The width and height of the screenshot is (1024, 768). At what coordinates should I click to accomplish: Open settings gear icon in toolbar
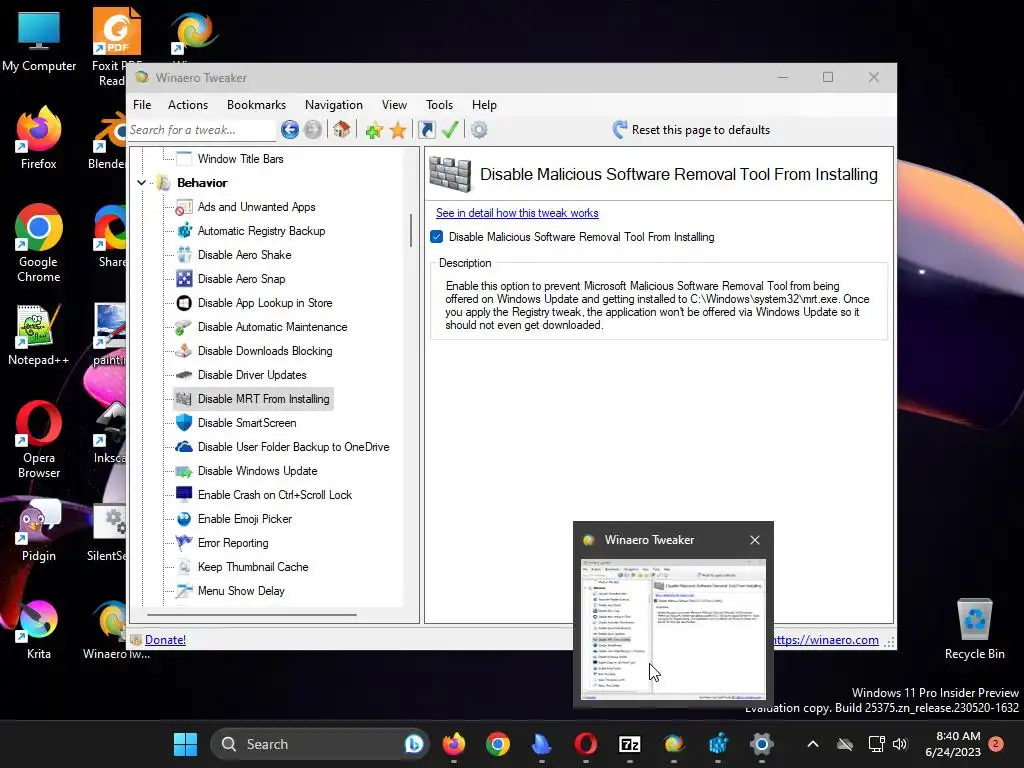pyautogui.click(x=479, y=130)
